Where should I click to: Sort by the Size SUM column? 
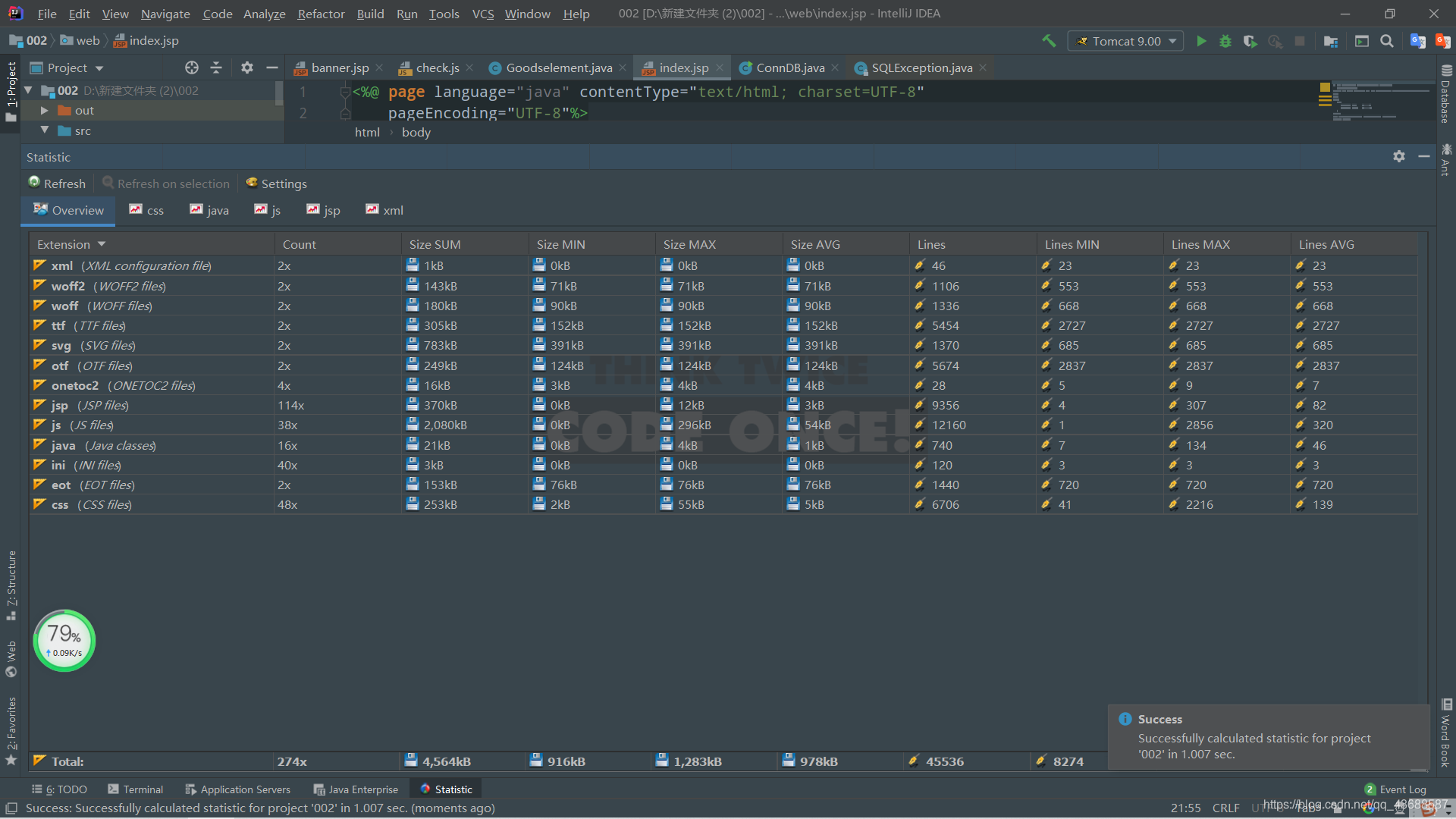tap(465, 244)
